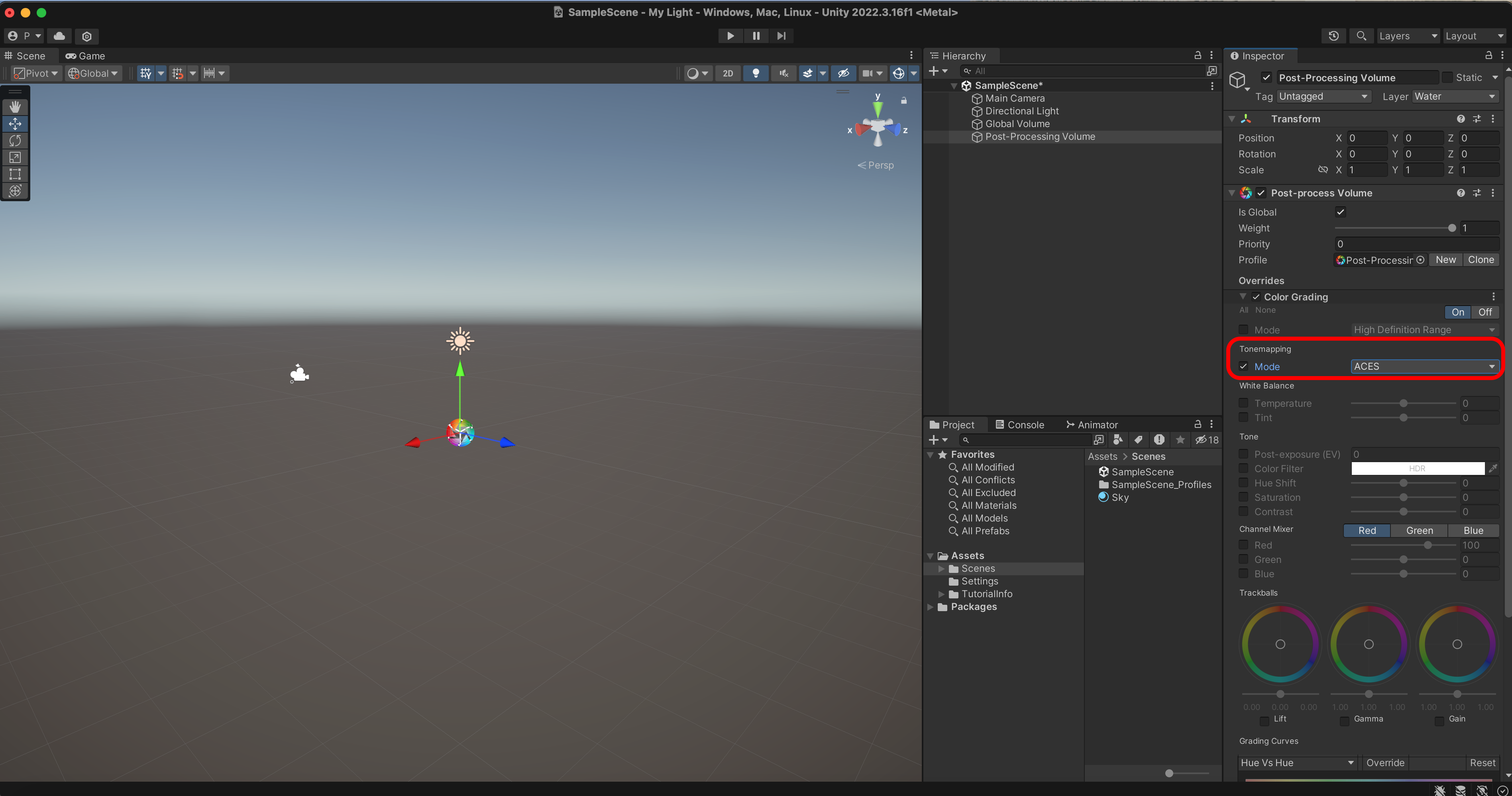The image size is (1512, 796).
Task: Lock the Inspector panel
Action: point(1488,55)
